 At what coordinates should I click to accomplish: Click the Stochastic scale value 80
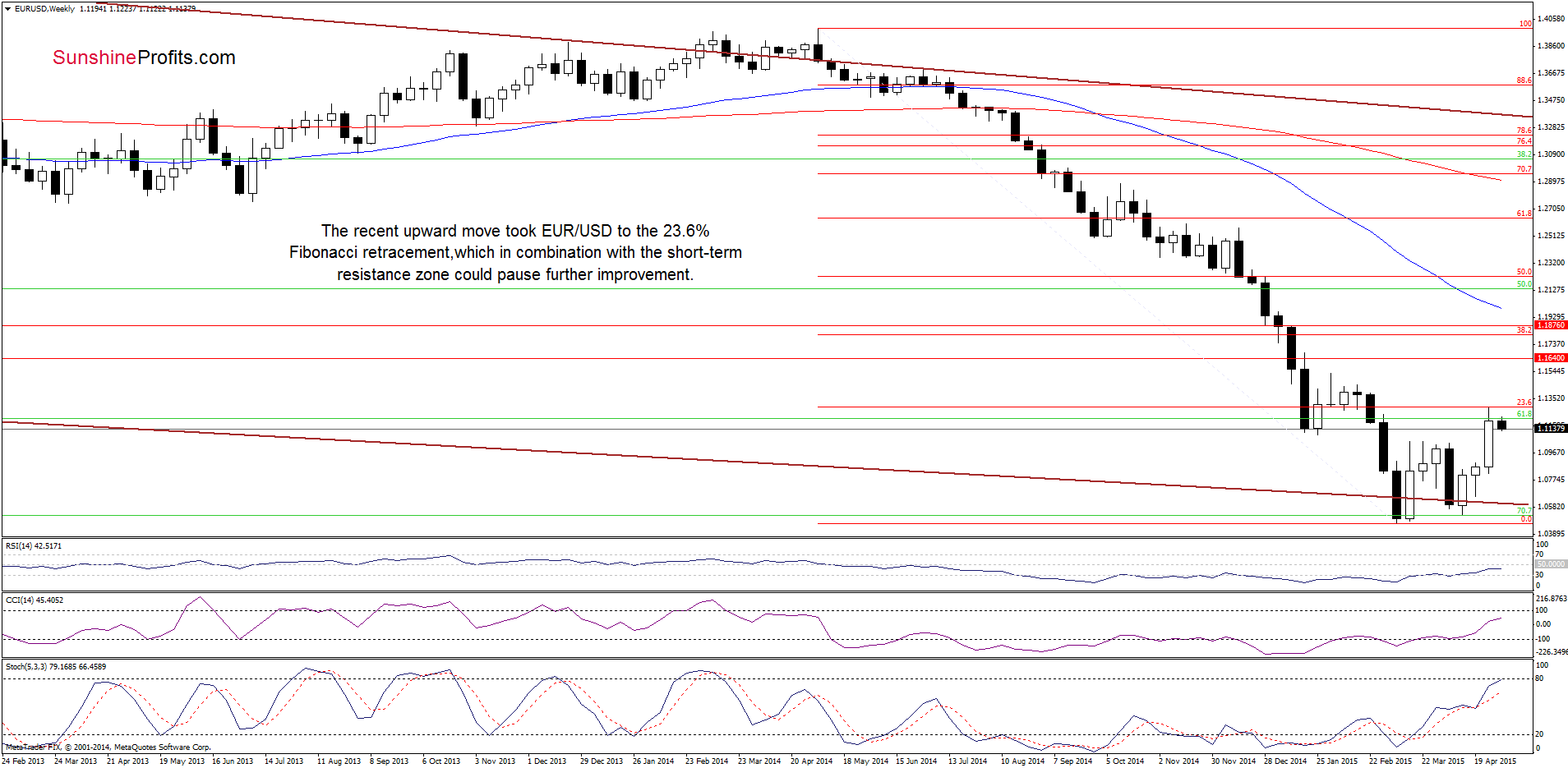1540,678
